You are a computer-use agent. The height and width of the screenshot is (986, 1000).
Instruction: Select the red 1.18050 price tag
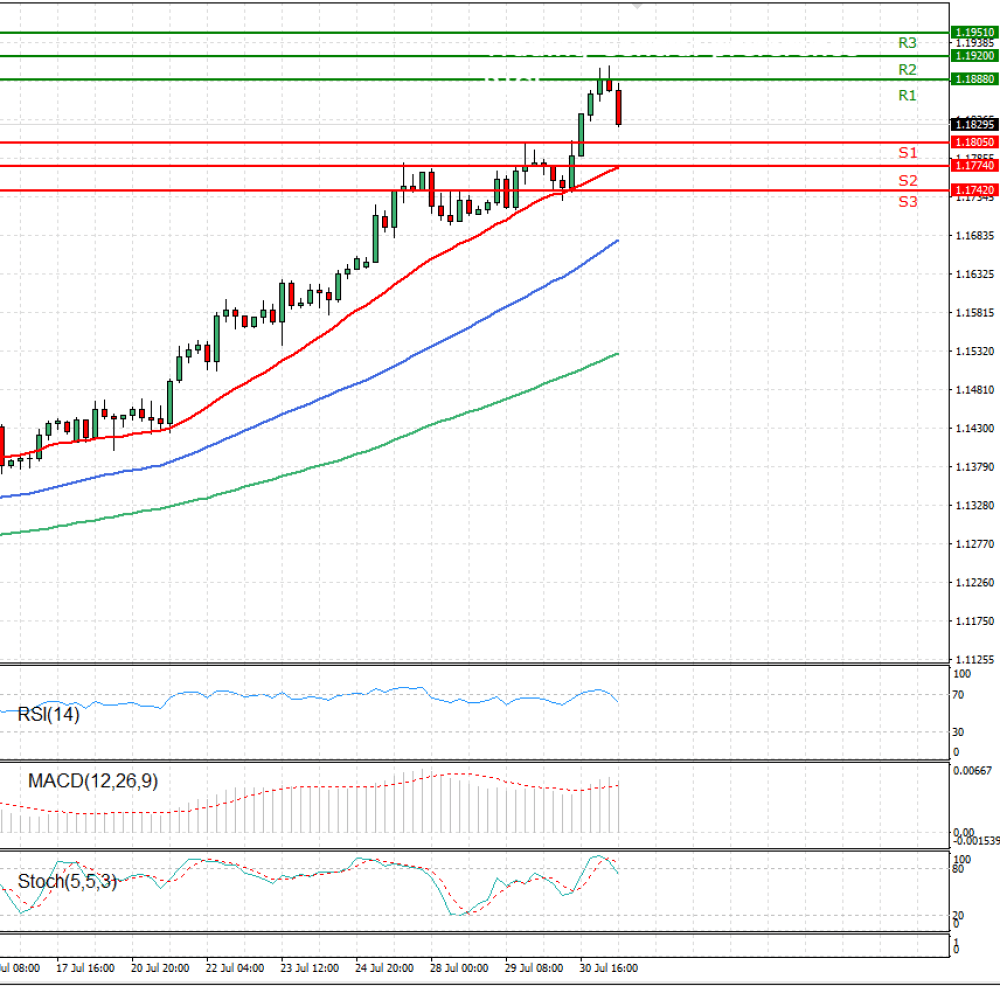[x=974, y=142]
